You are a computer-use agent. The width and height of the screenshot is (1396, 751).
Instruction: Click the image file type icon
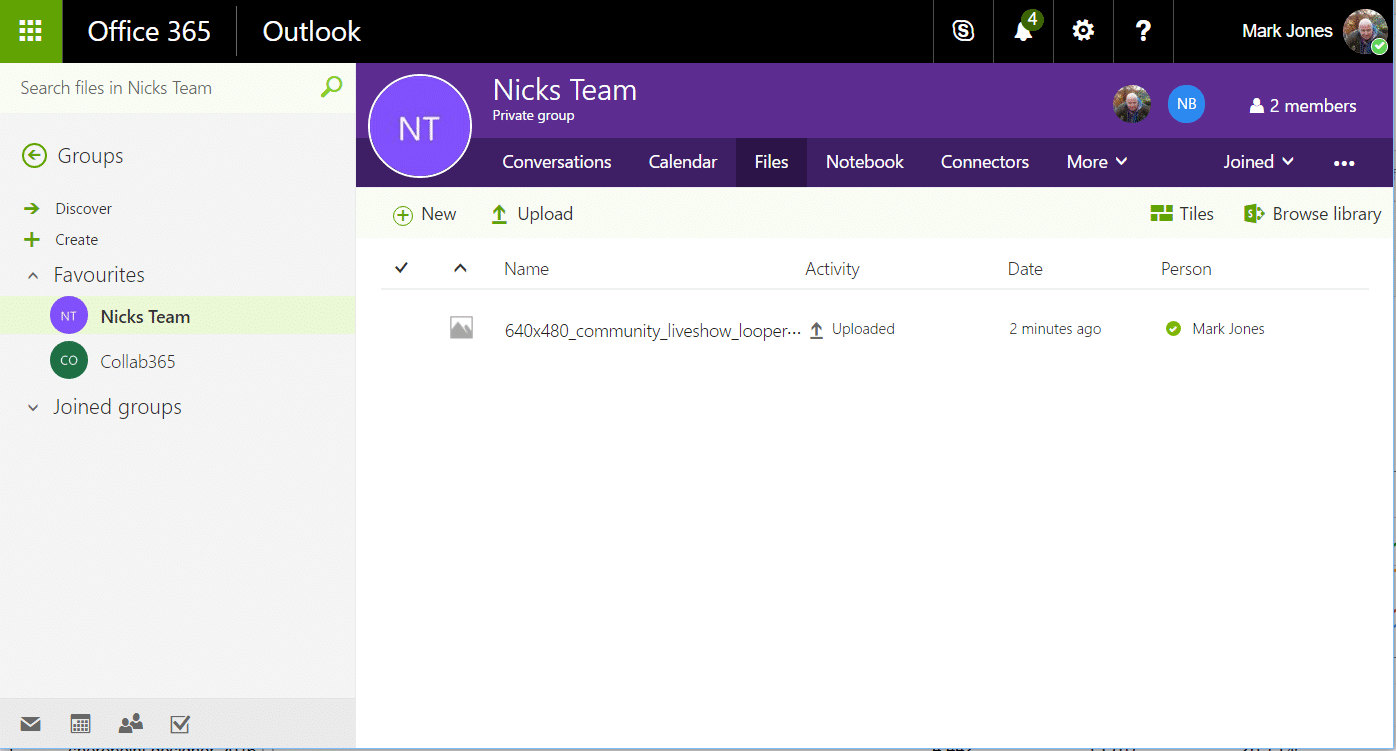click(461, 328)
